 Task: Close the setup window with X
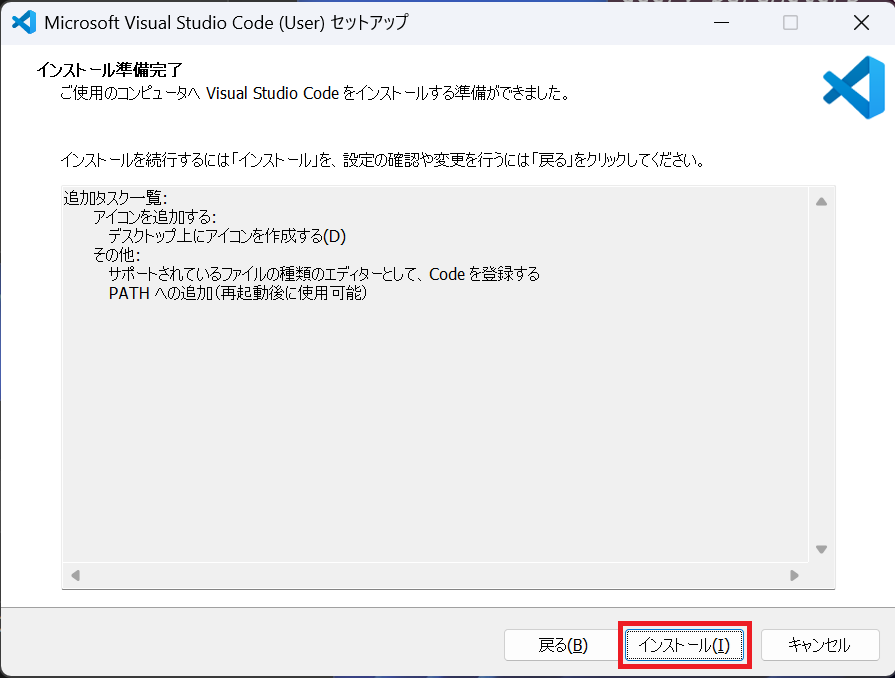click(x=859, y=23)
